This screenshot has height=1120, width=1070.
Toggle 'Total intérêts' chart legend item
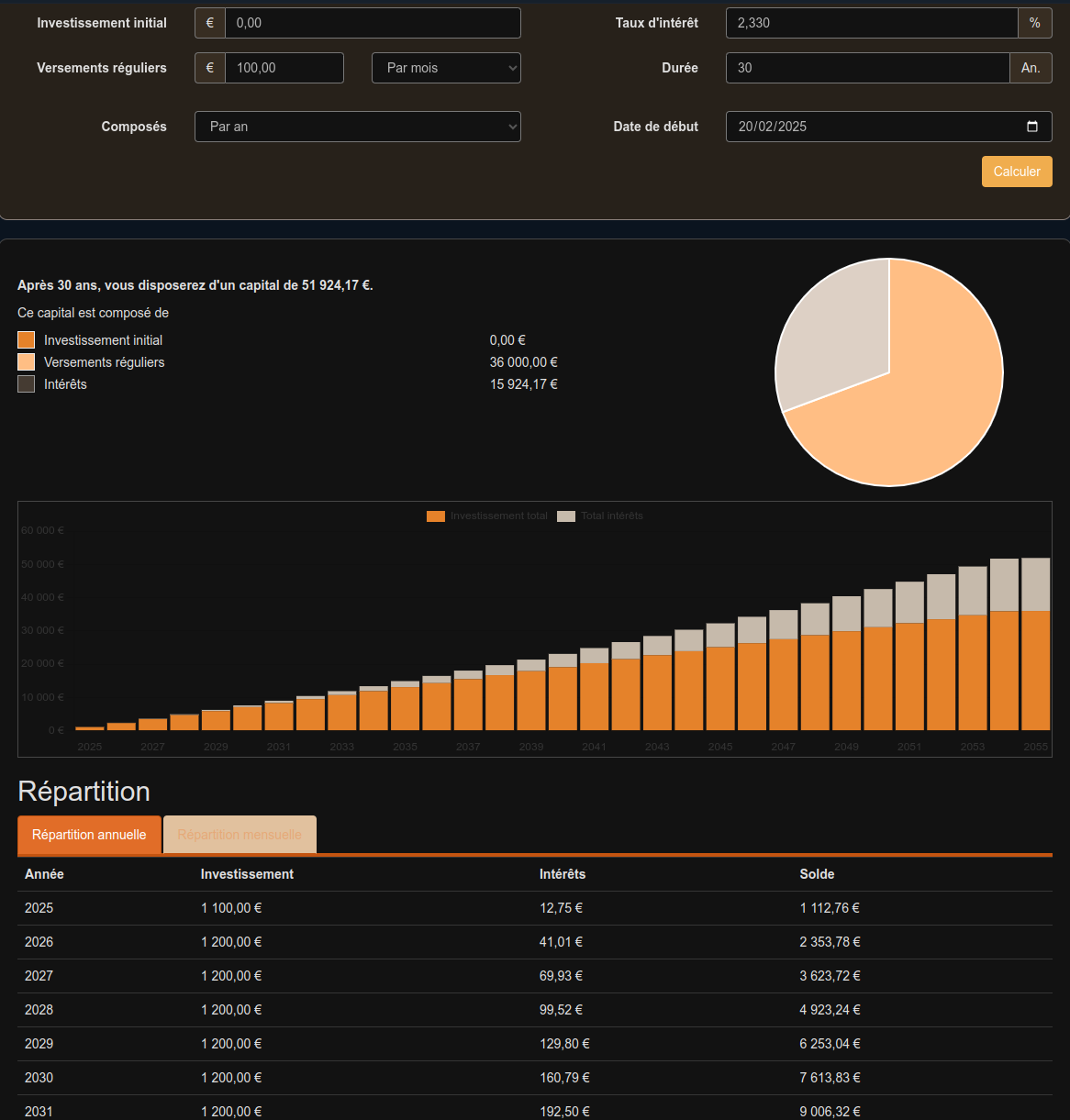(600, 516)
